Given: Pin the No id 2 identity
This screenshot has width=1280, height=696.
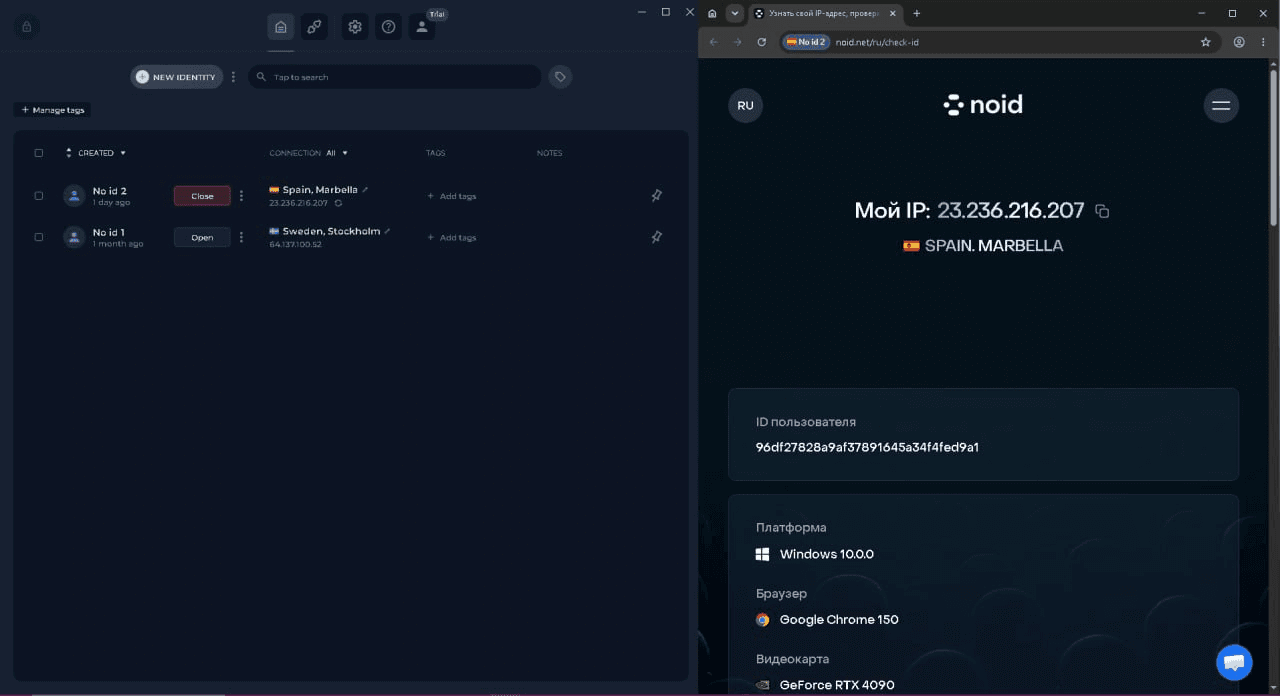Looking at the screenshot, I should [656, 196].
